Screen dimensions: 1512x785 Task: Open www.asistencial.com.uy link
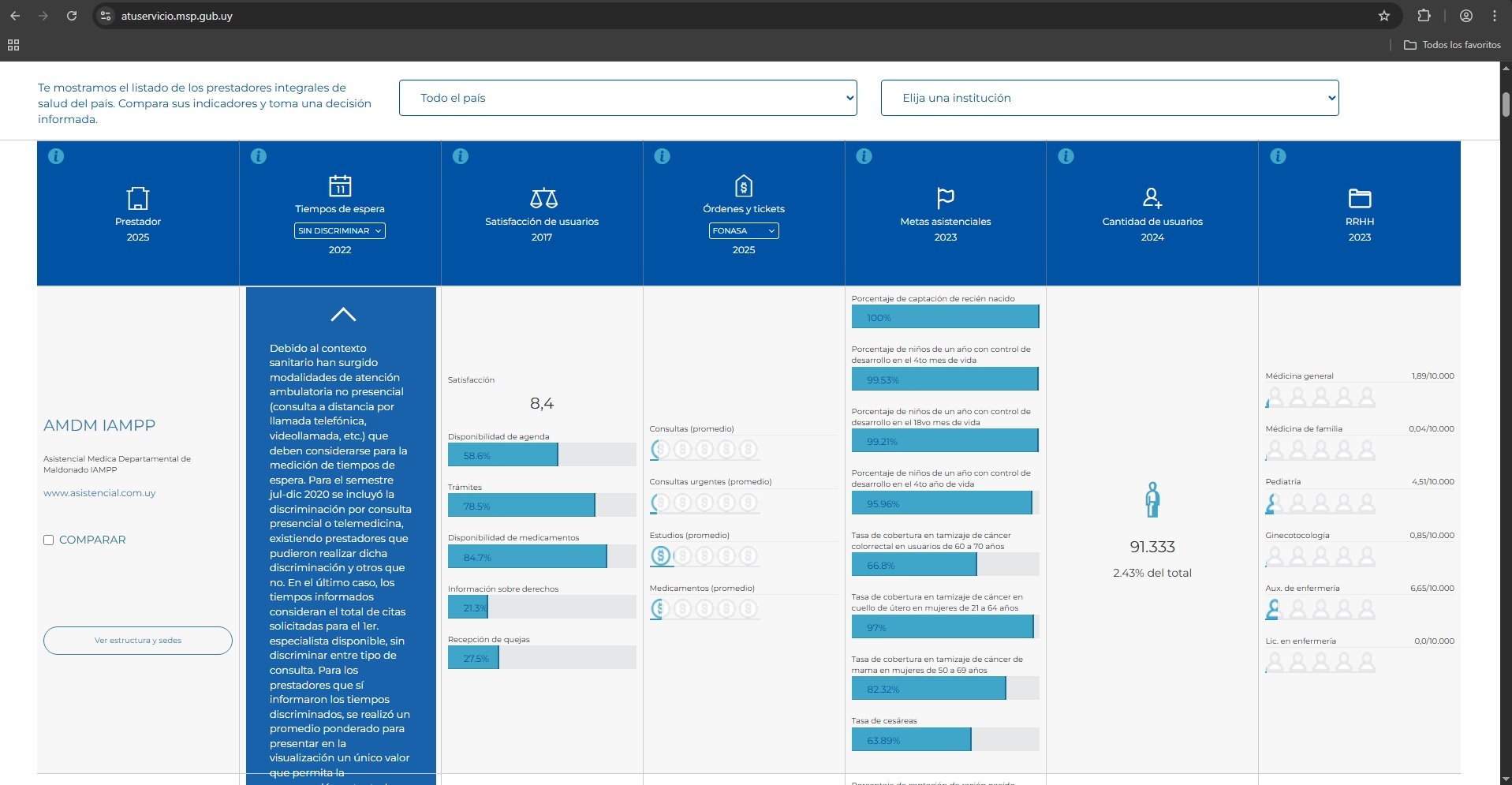[99, 493]
